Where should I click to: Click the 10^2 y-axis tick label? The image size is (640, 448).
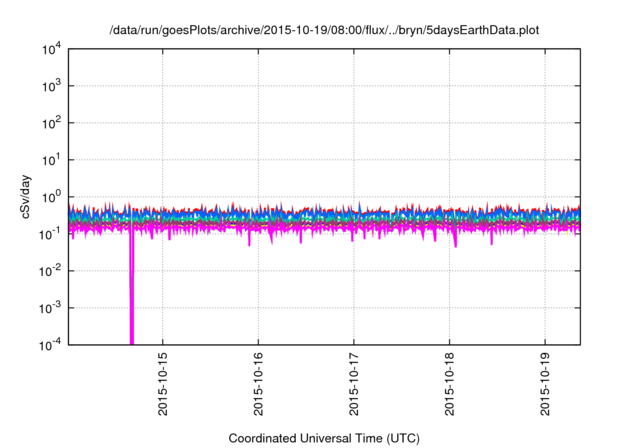pyautogui.click(x=51, y=123)
